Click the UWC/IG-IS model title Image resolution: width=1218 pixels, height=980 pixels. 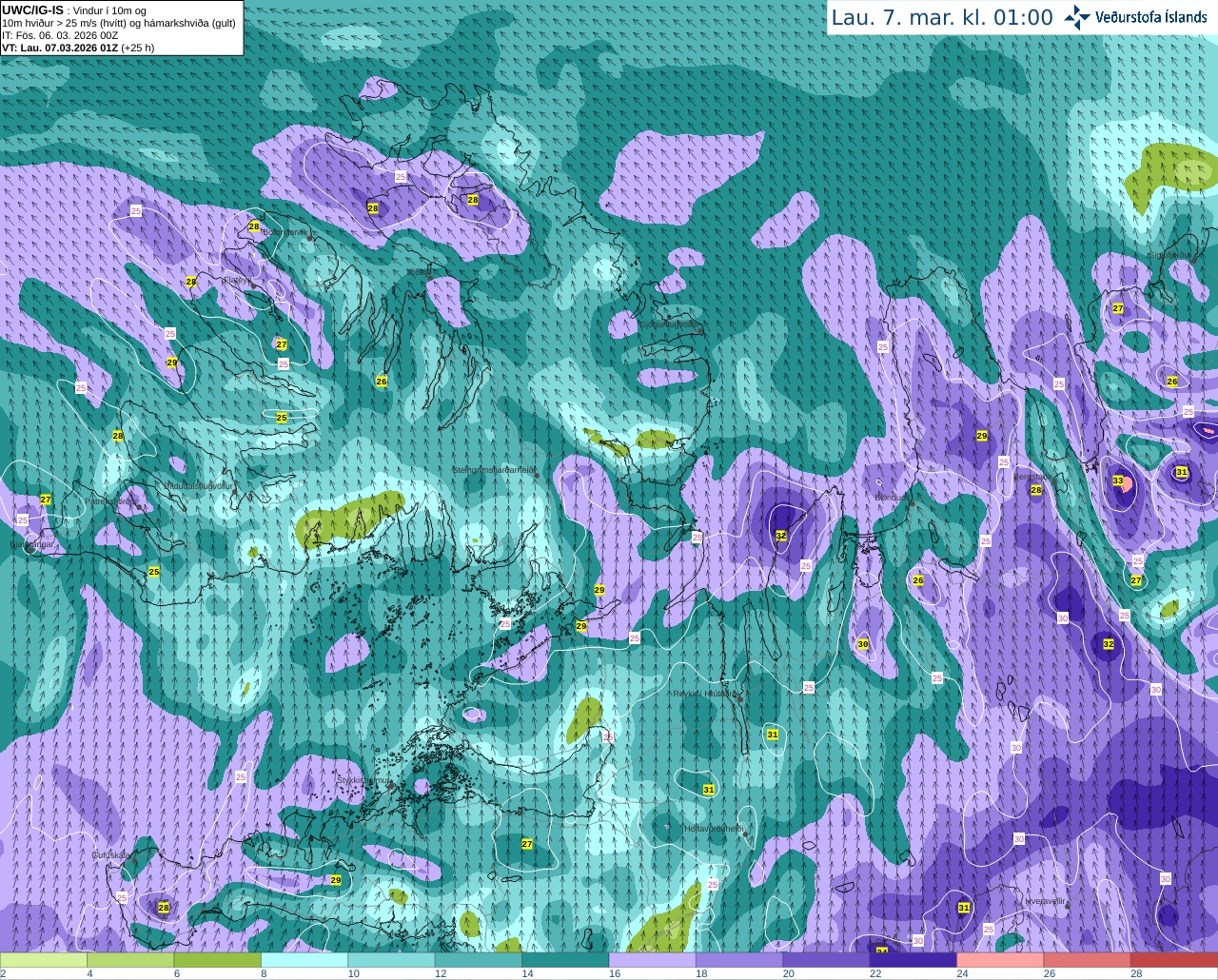32,10
